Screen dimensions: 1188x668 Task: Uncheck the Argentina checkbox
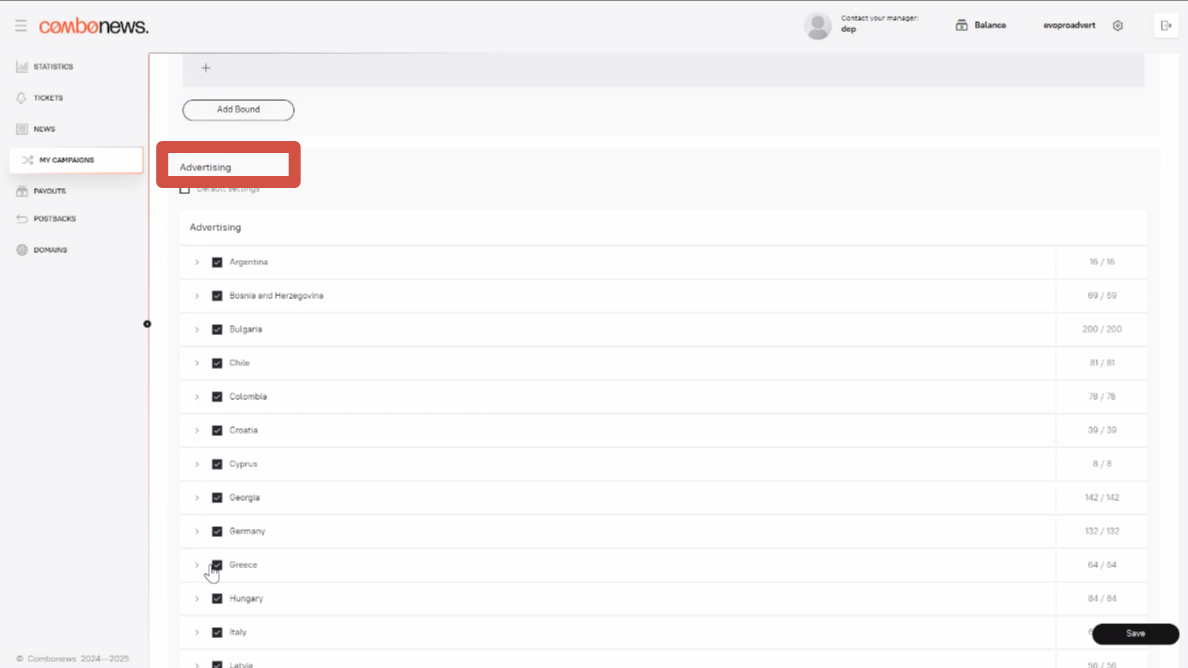[x=217, y=262]
